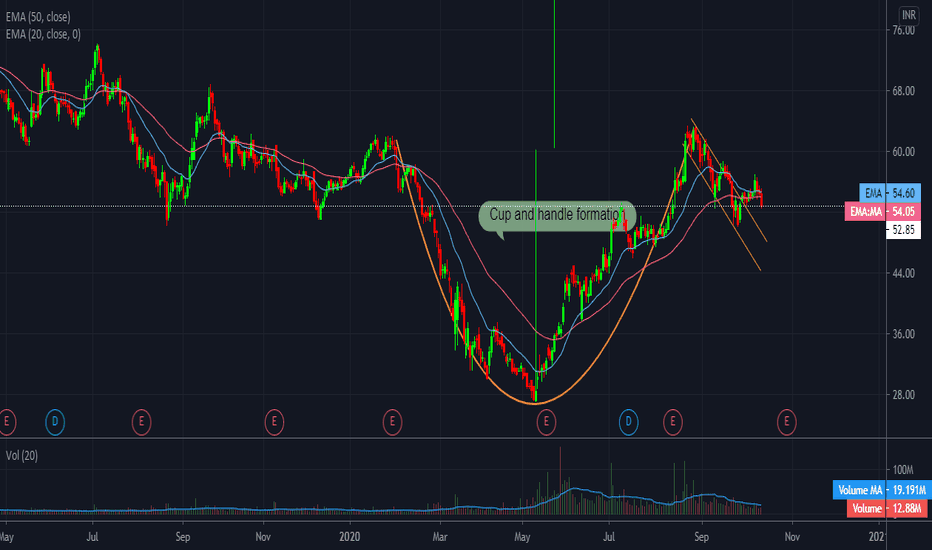
Task: Click the 28.00 price axis label
Action: pyautogui.click(x=903, y=395)
